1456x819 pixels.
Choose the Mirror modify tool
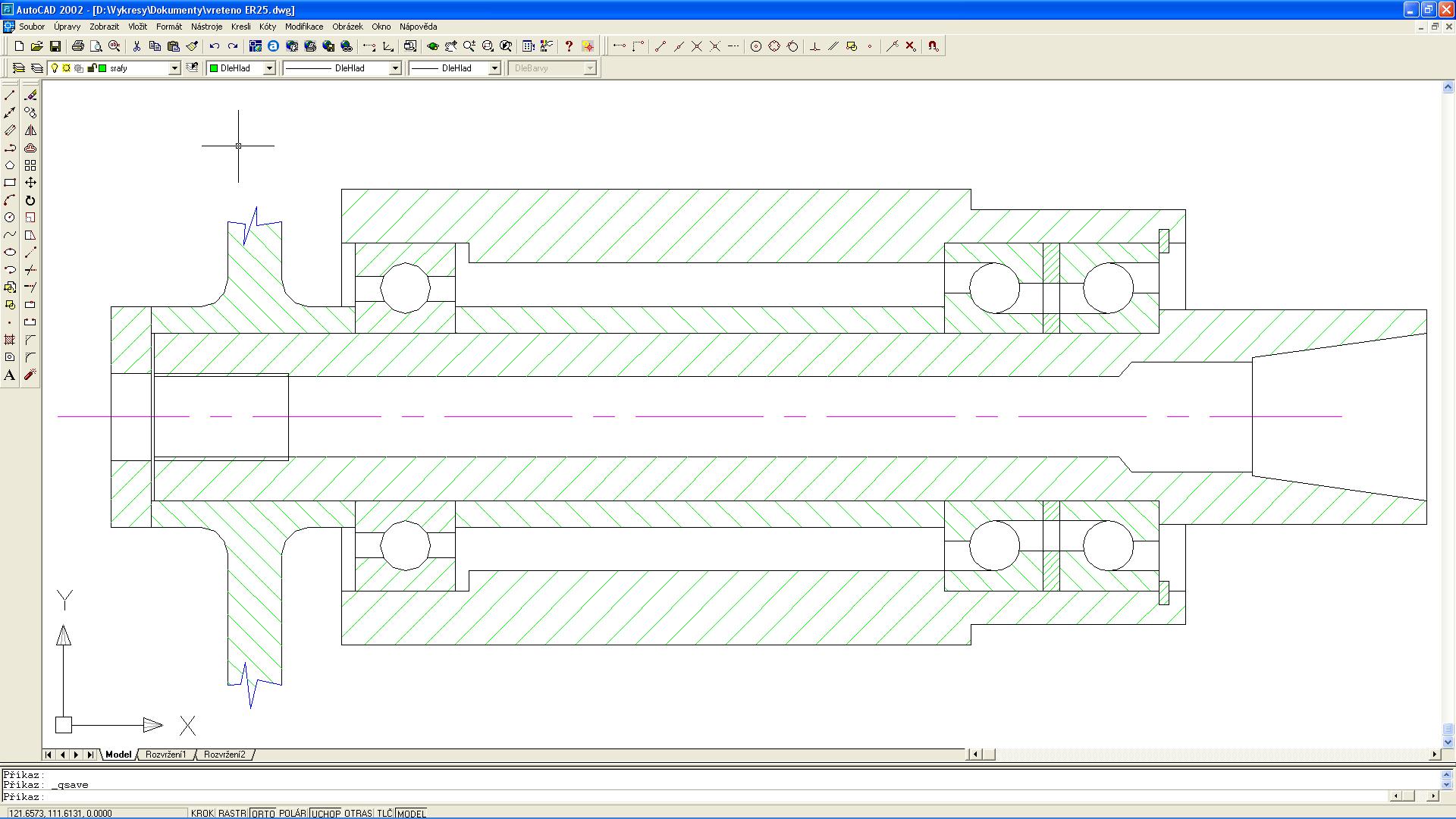pos(30,130)
